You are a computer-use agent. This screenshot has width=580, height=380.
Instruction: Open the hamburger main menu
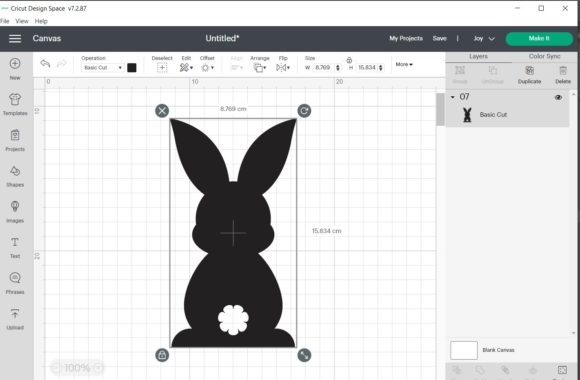click(x=15, y=38)
